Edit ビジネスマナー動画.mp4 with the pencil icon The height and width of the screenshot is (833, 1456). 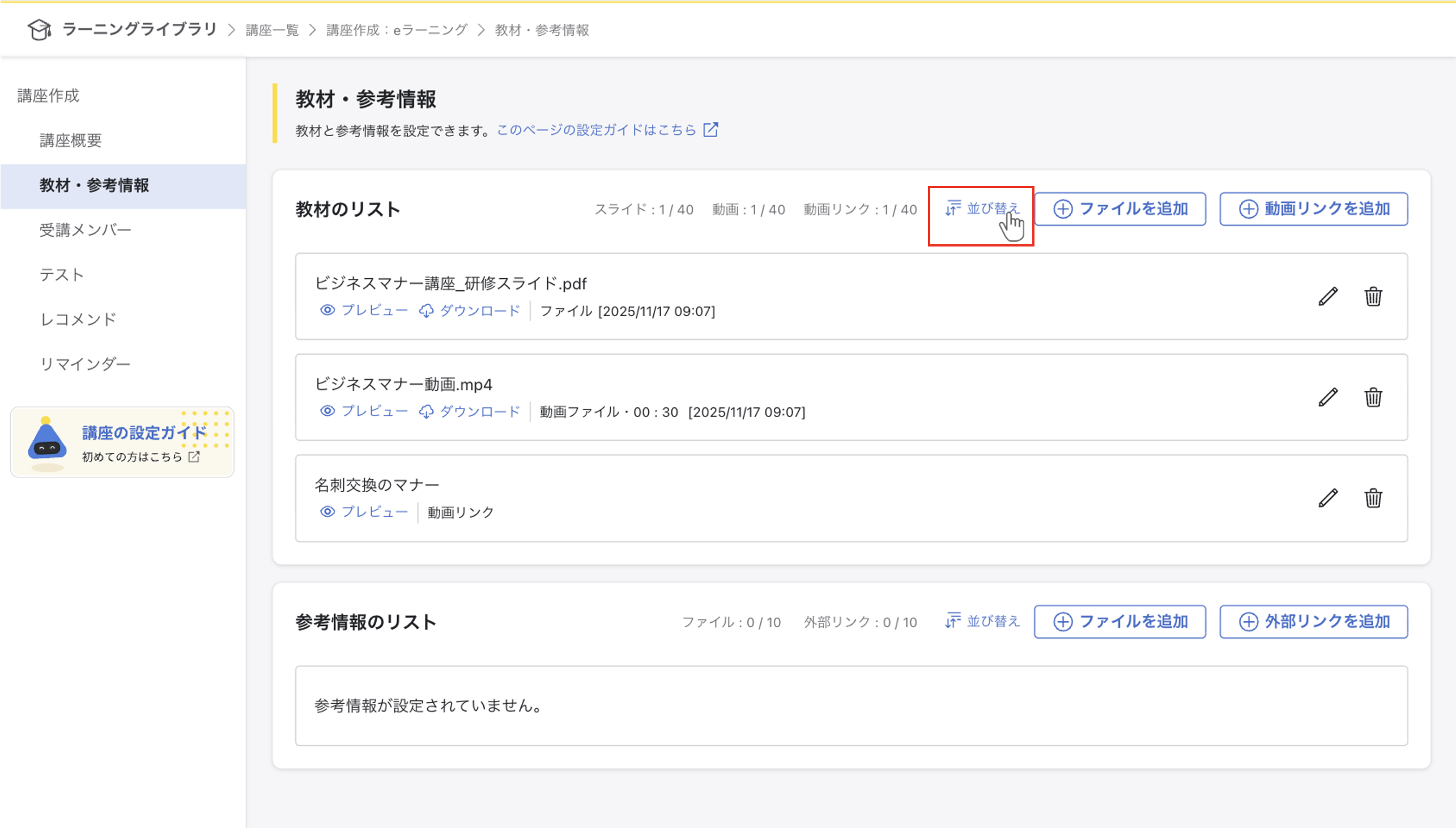[x=1328, y=396]
